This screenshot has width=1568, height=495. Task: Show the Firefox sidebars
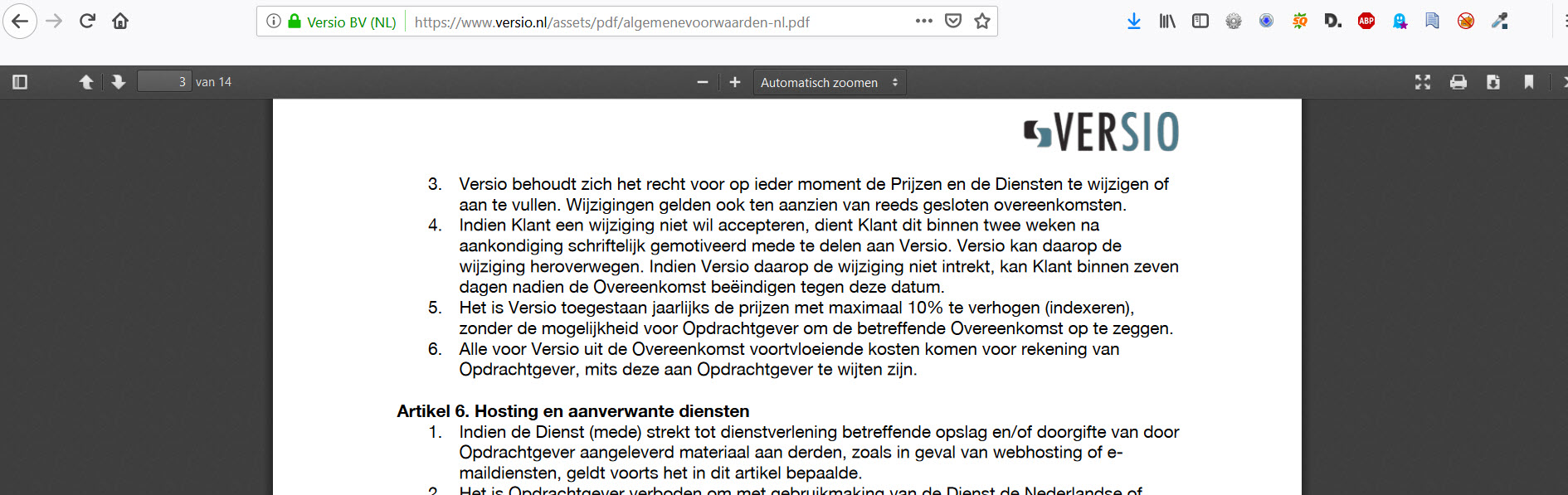tap(1200, 22)
